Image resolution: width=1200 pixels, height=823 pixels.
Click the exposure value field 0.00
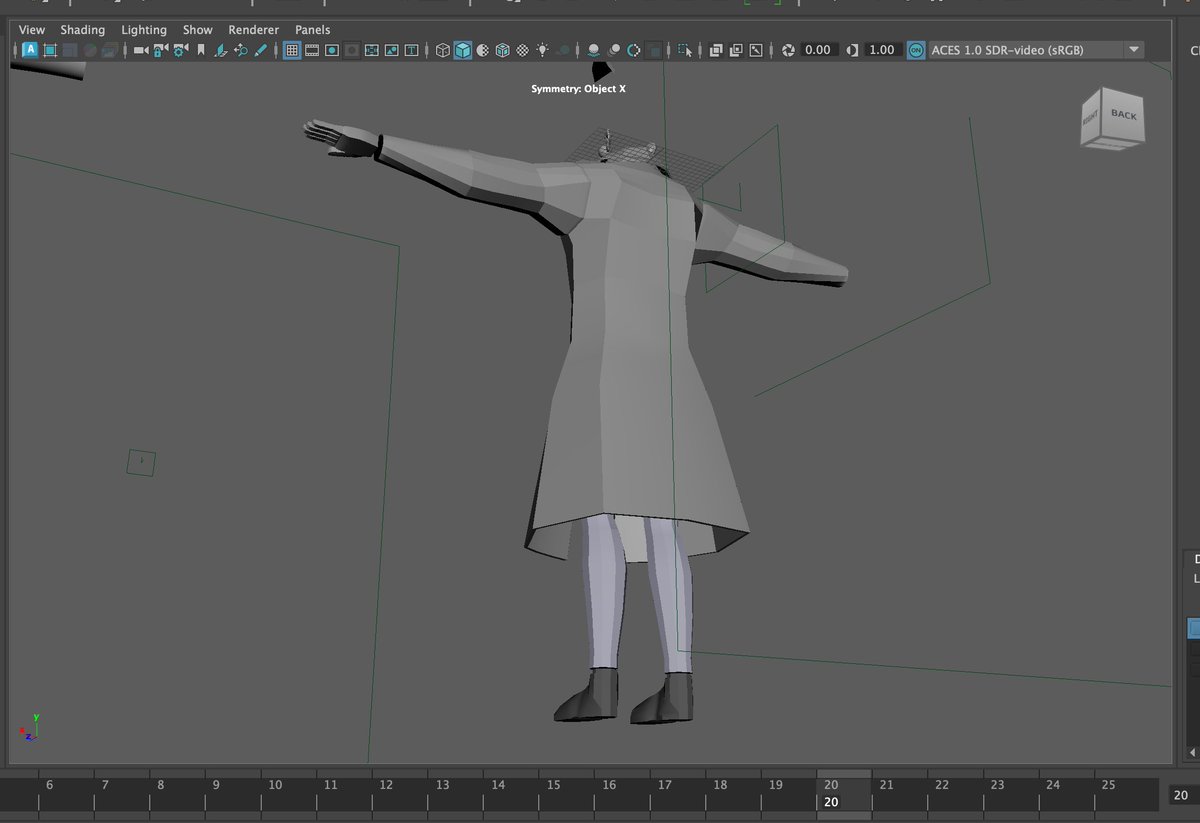click(818, 49)
